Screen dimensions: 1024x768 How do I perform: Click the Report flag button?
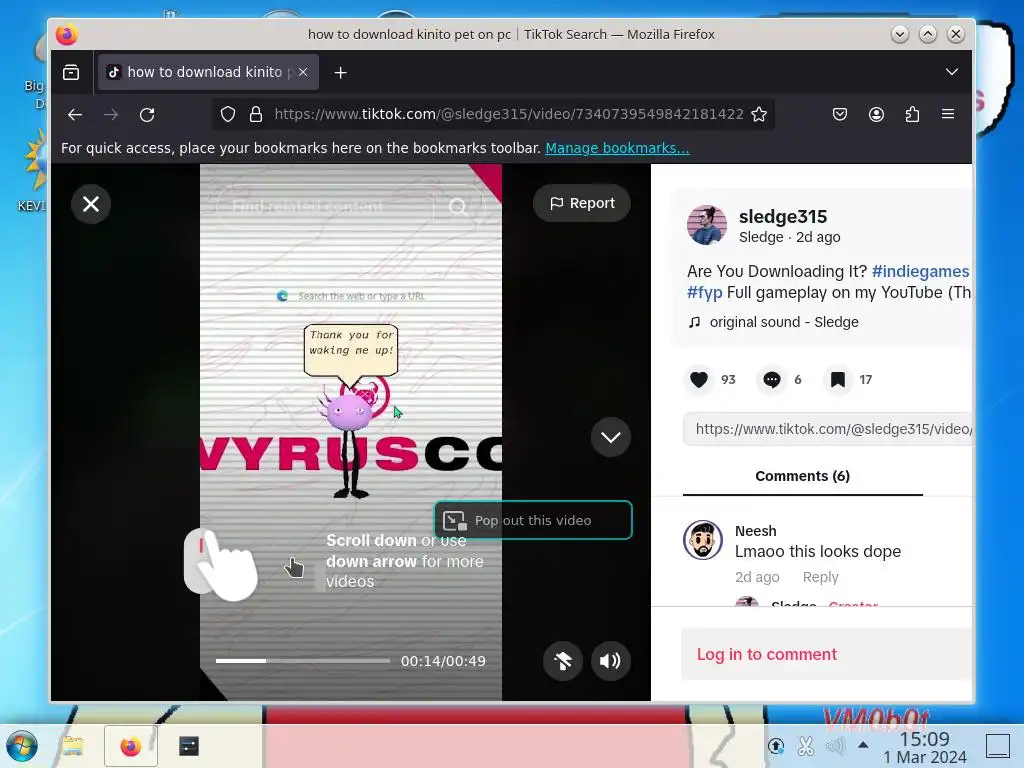click(582, 203)
